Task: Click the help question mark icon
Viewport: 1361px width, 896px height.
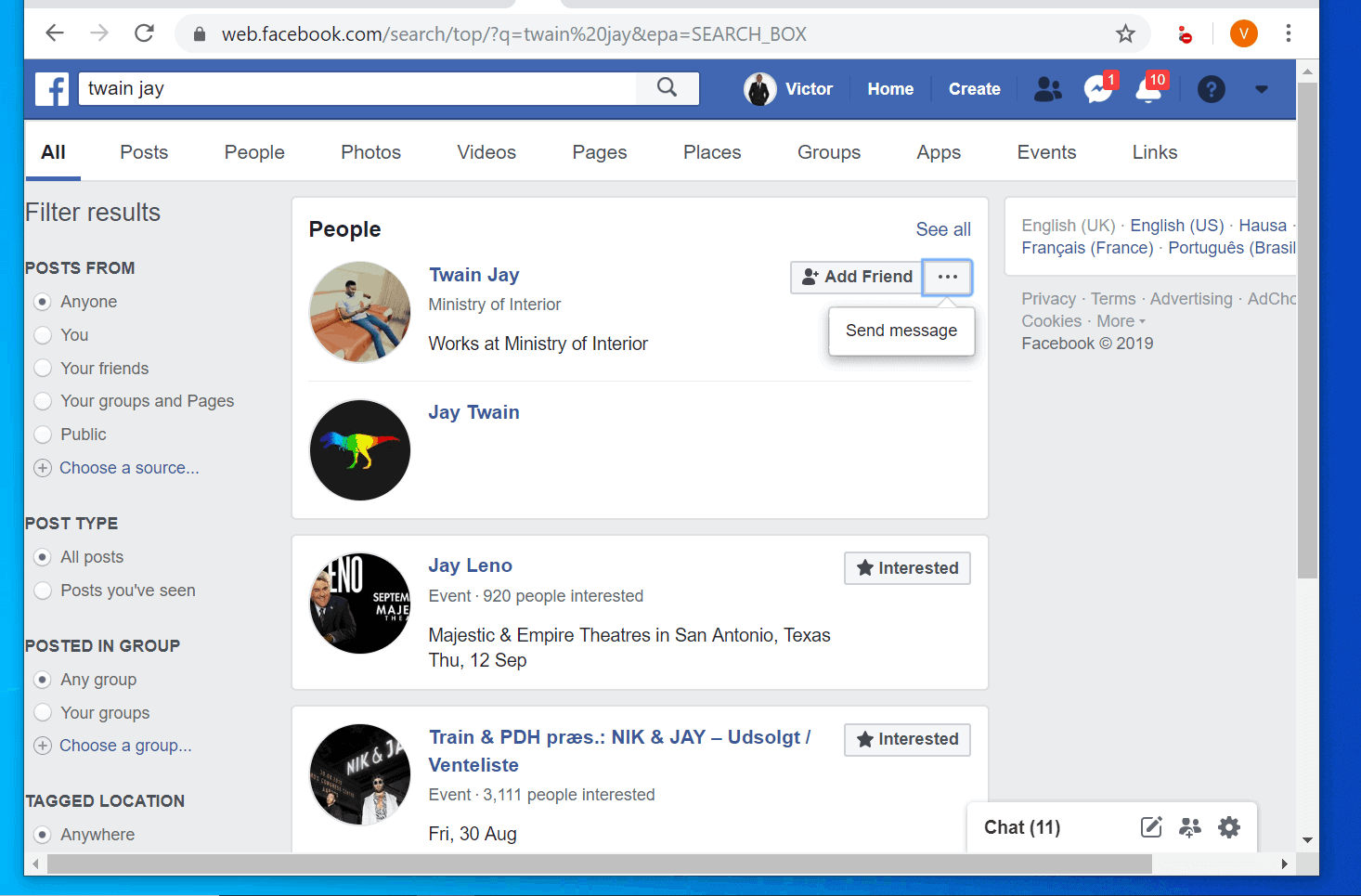Action: click(x=1211, y=89)
